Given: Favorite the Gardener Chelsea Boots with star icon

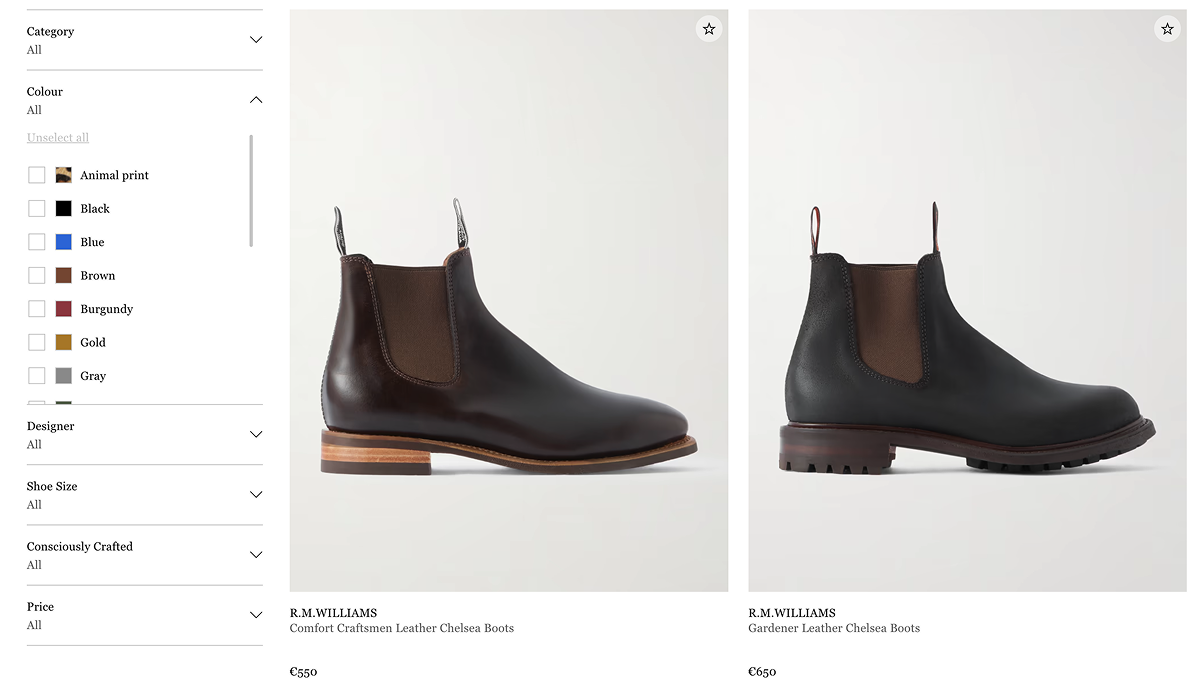Looking at the screenshot, I should [x=1167, y=29].
